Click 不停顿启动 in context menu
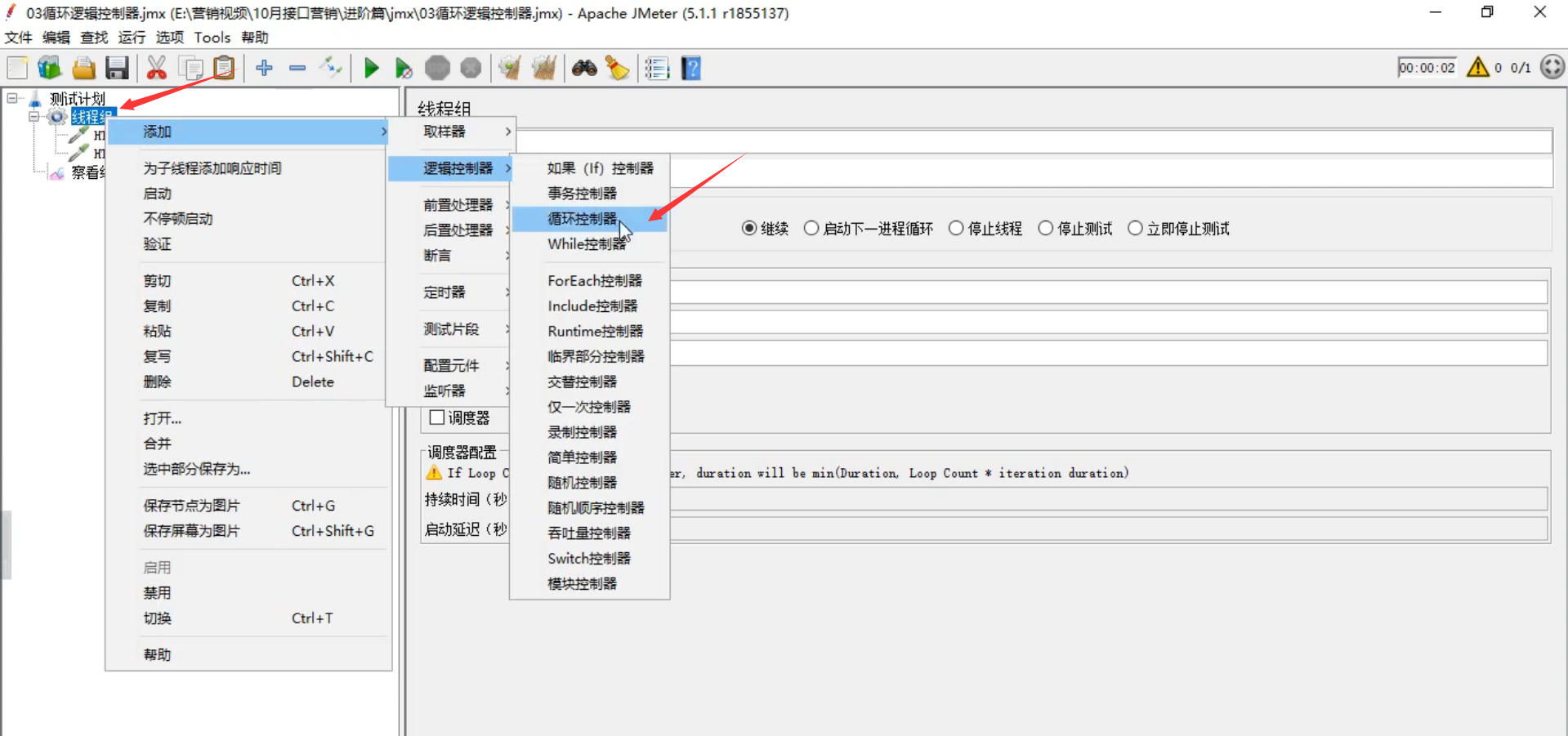The height and width of the screenshot is (736, 1568). [x=248, y=219]
